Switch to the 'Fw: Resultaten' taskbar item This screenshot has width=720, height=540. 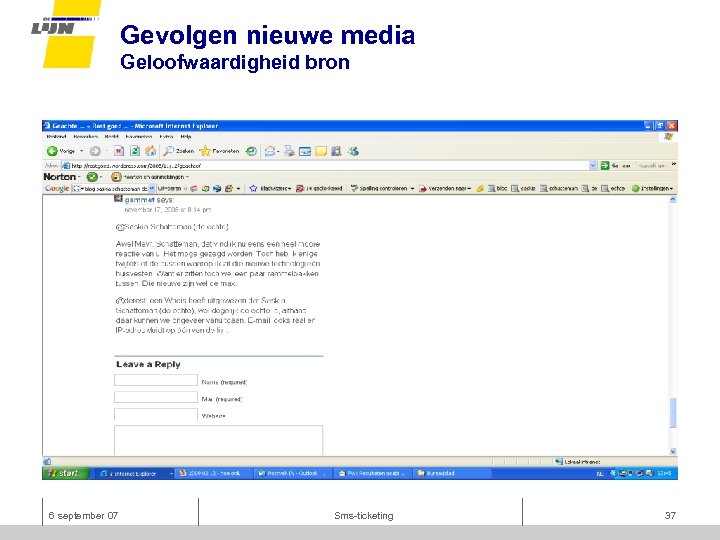[x=372, y=473]
